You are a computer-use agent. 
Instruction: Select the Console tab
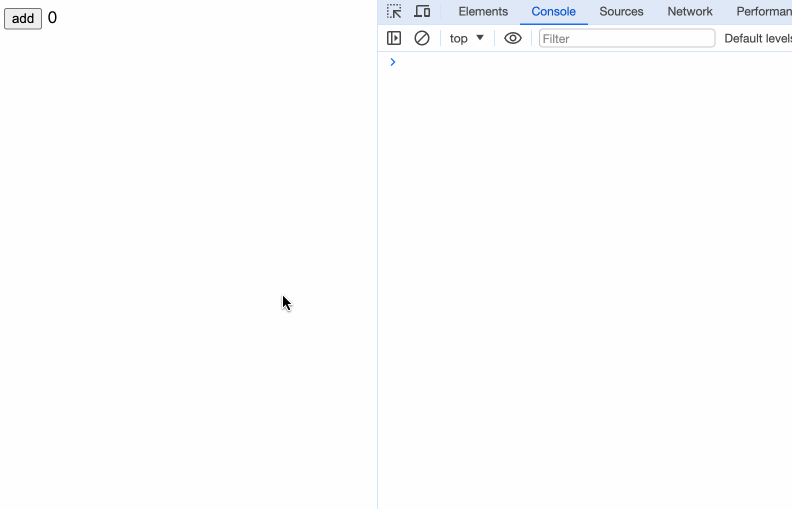pyautogui.click(x=554, y=12)
